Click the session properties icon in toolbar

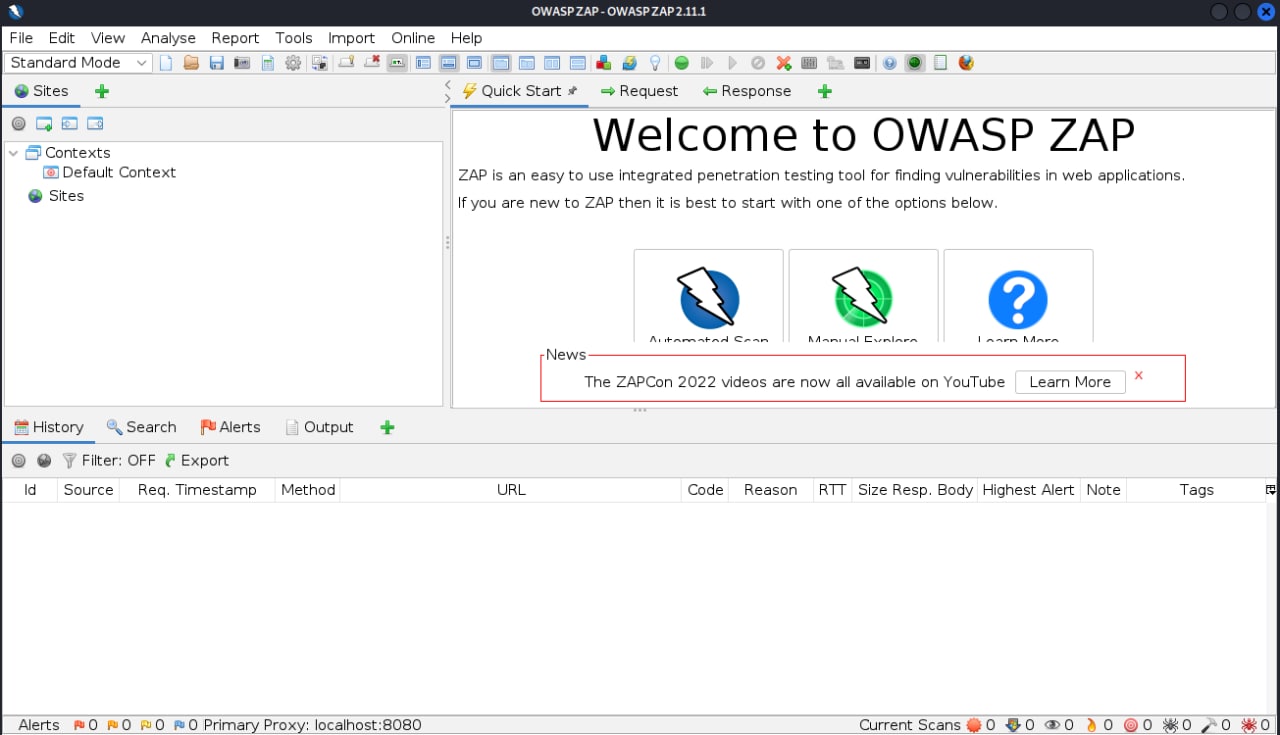268,63
